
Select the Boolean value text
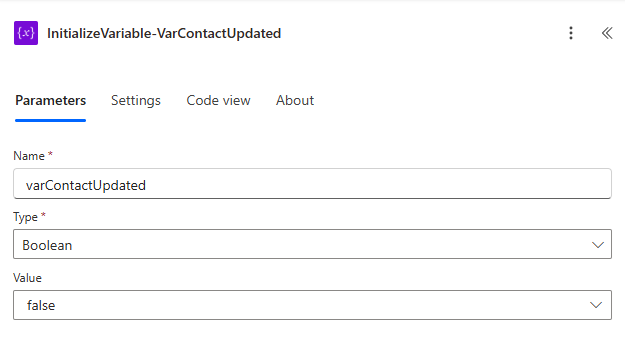47,245
